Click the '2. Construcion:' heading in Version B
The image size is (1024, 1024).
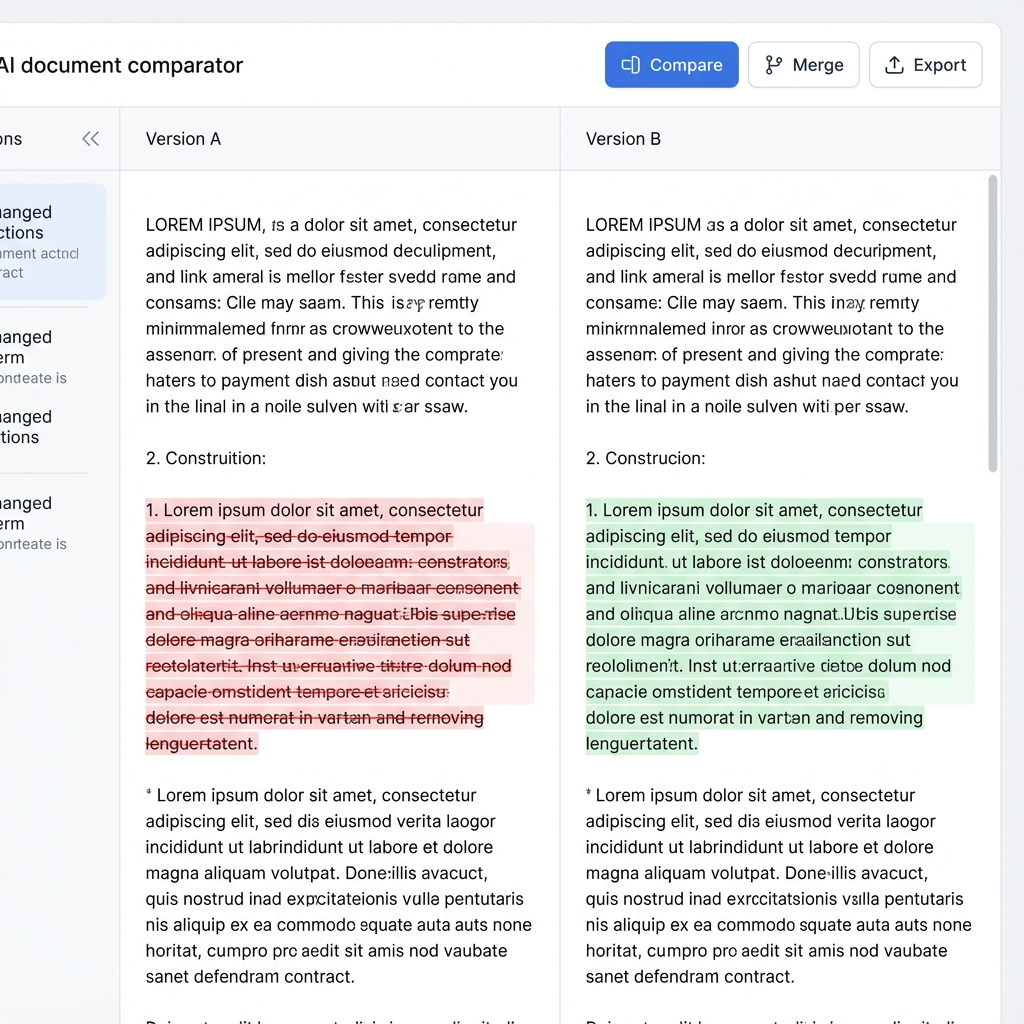(644, 458)
